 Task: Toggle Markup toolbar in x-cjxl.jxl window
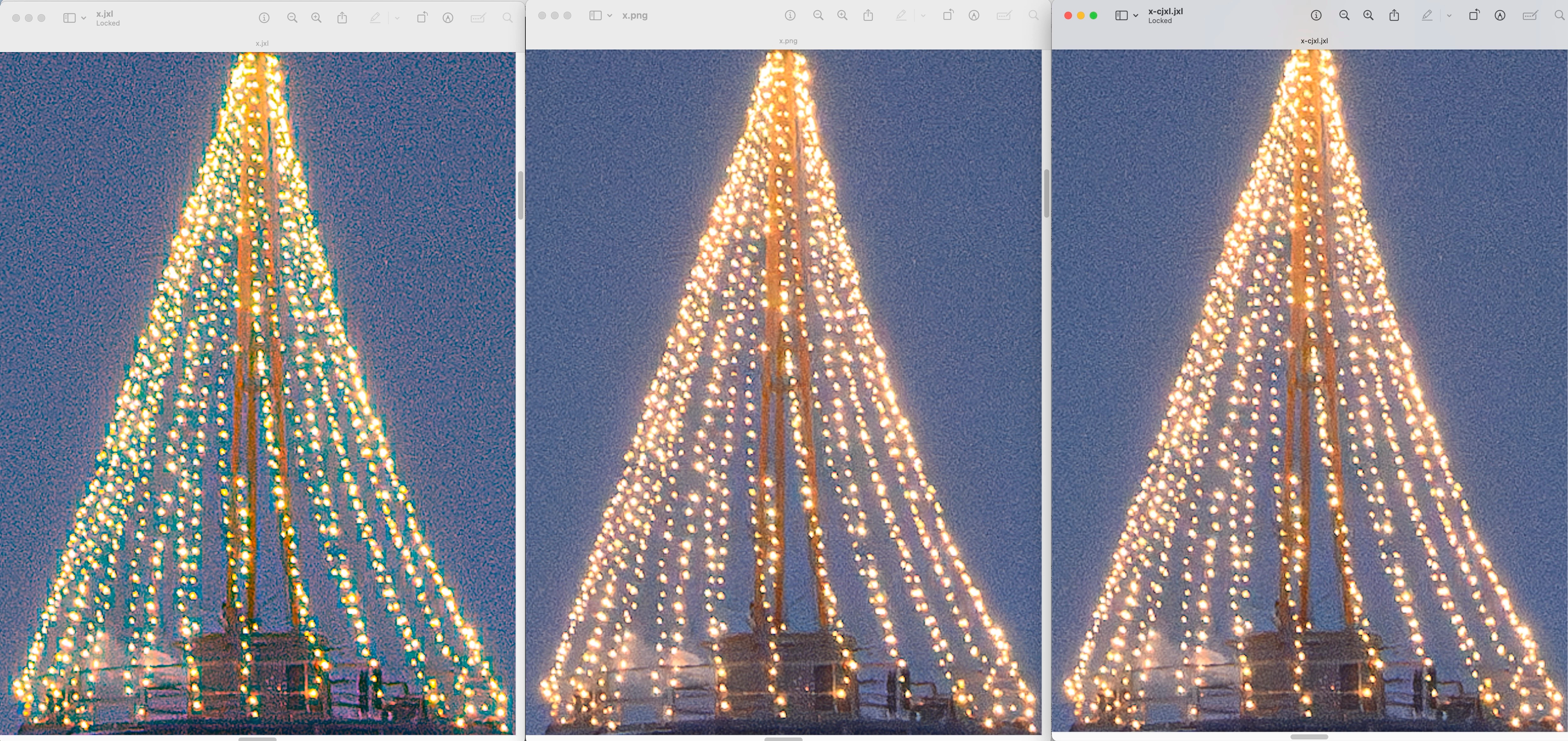point(1500,16)
